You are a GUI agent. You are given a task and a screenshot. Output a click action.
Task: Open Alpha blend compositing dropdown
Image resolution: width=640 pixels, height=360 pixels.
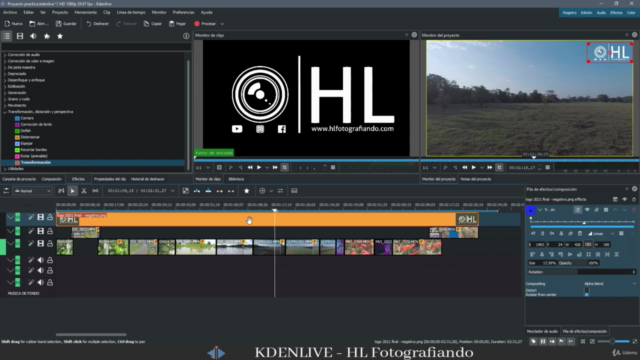(x=610, y=284)
